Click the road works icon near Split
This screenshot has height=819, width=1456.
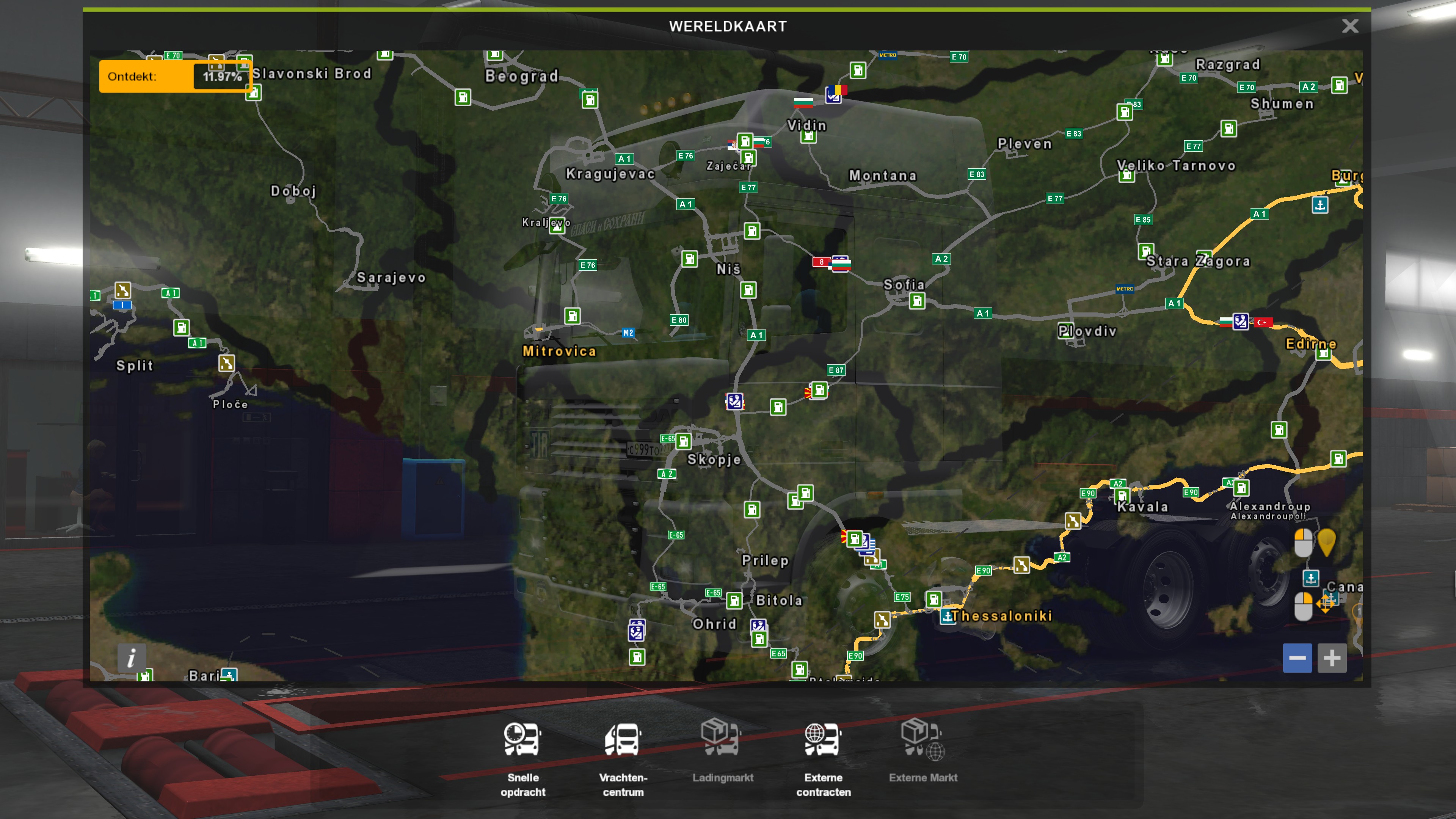(122, 290)
